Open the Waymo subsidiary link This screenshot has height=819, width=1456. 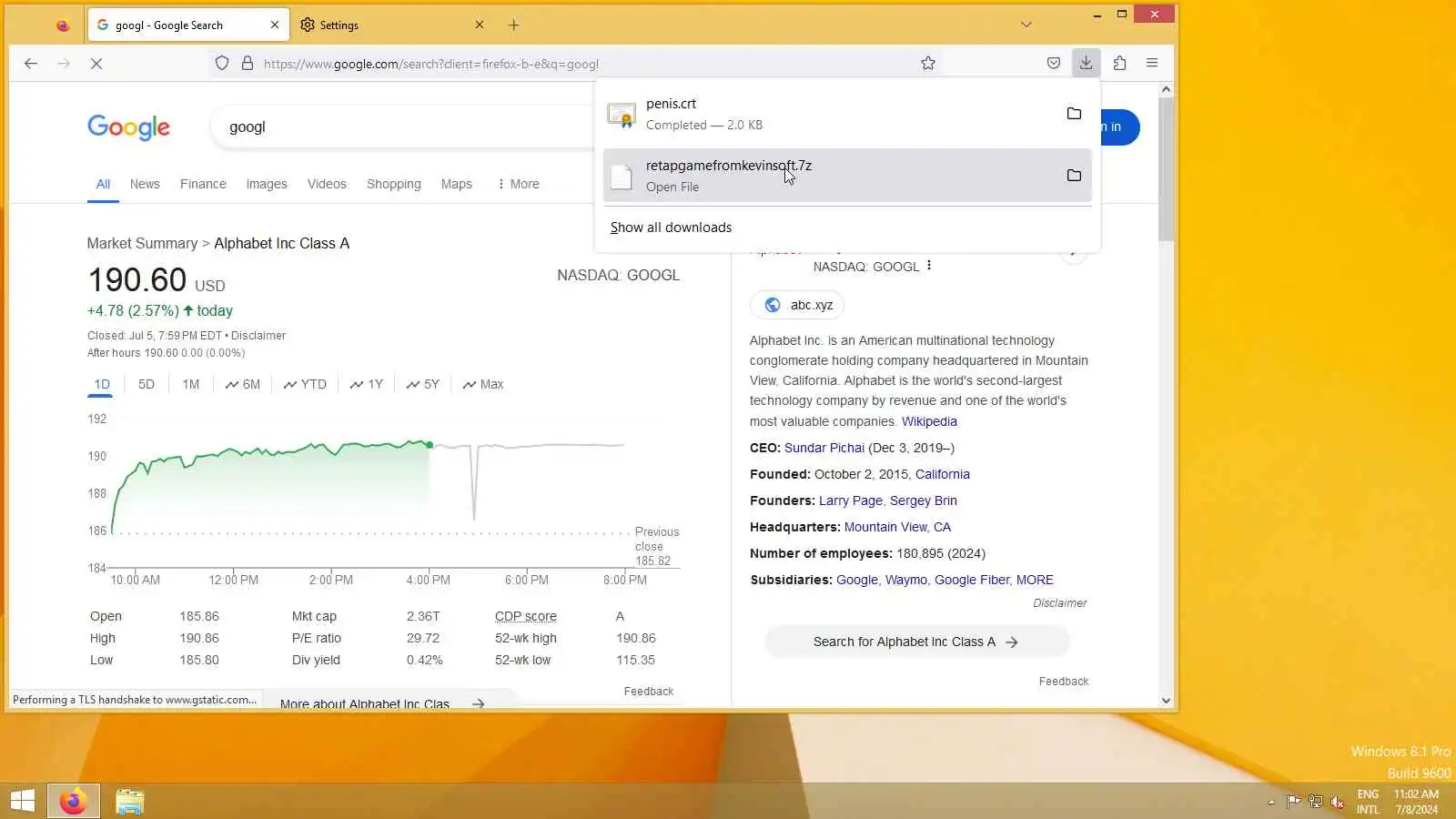pyautogui.click(x=906, y=580)
